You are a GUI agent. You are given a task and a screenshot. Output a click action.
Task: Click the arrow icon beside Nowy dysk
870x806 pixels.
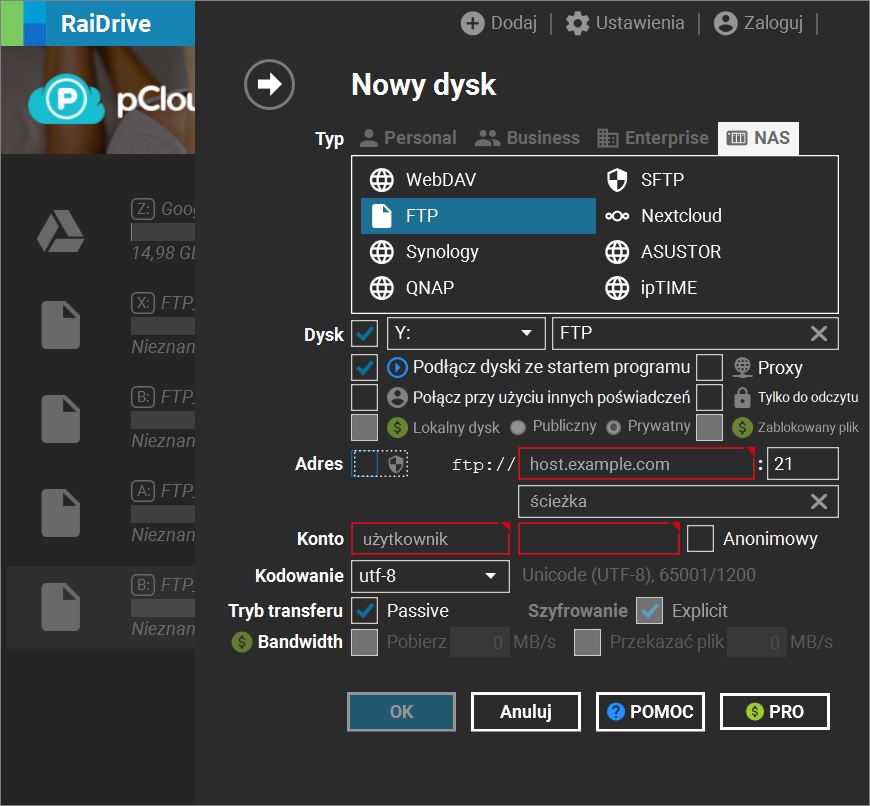click(x=269, y=84)
